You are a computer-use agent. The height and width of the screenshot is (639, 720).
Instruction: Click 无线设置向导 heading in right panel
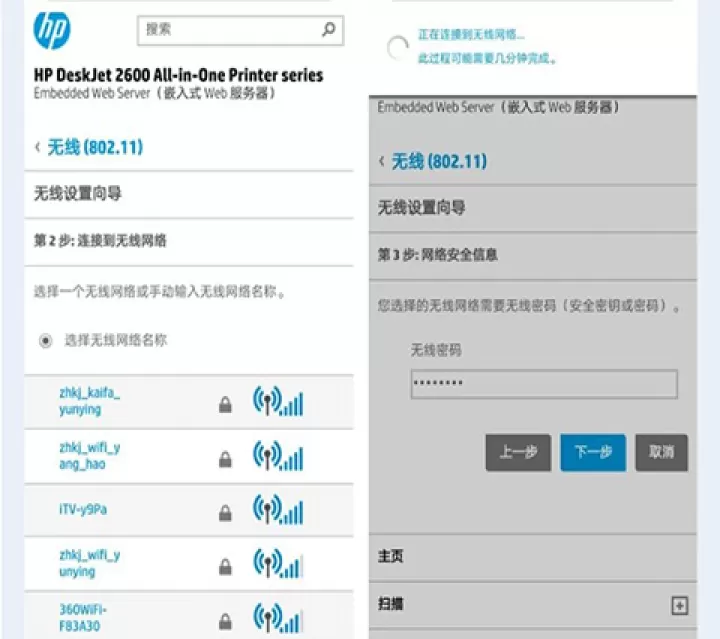coord(422,207)
